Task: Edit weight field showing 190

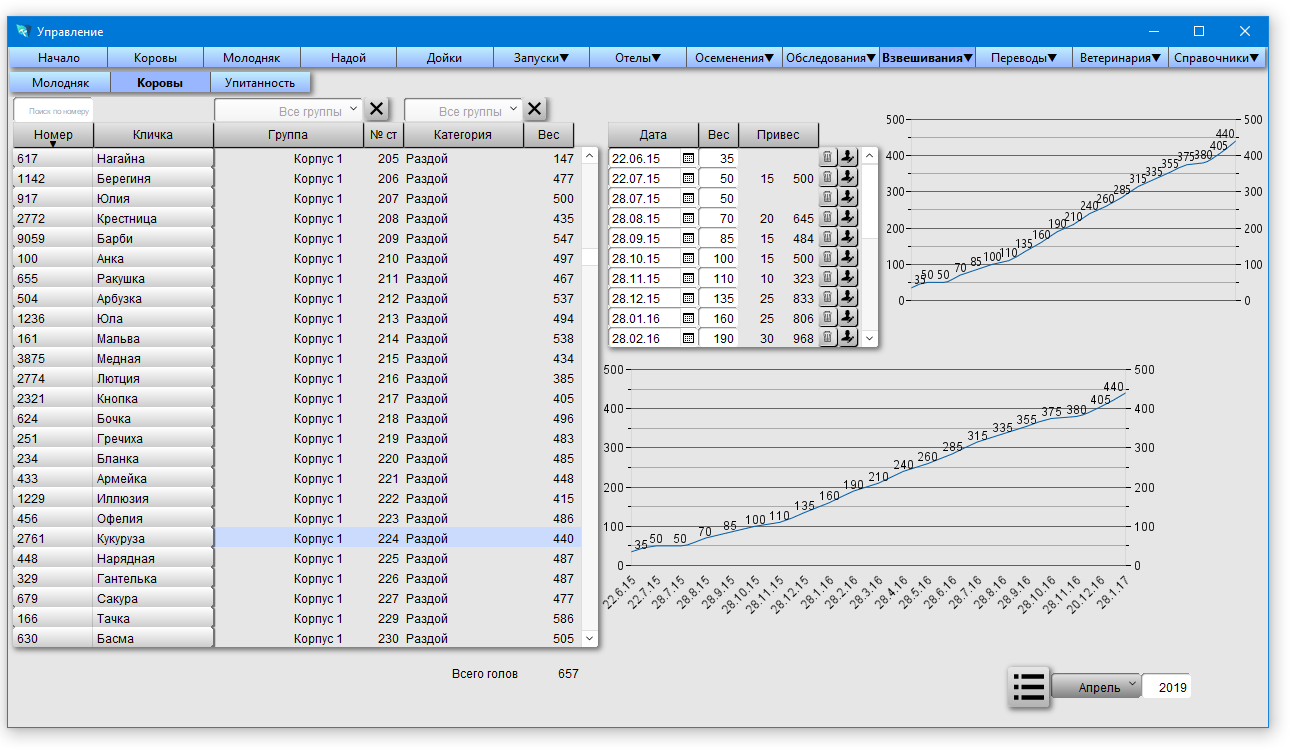Action: coord(718,338)
